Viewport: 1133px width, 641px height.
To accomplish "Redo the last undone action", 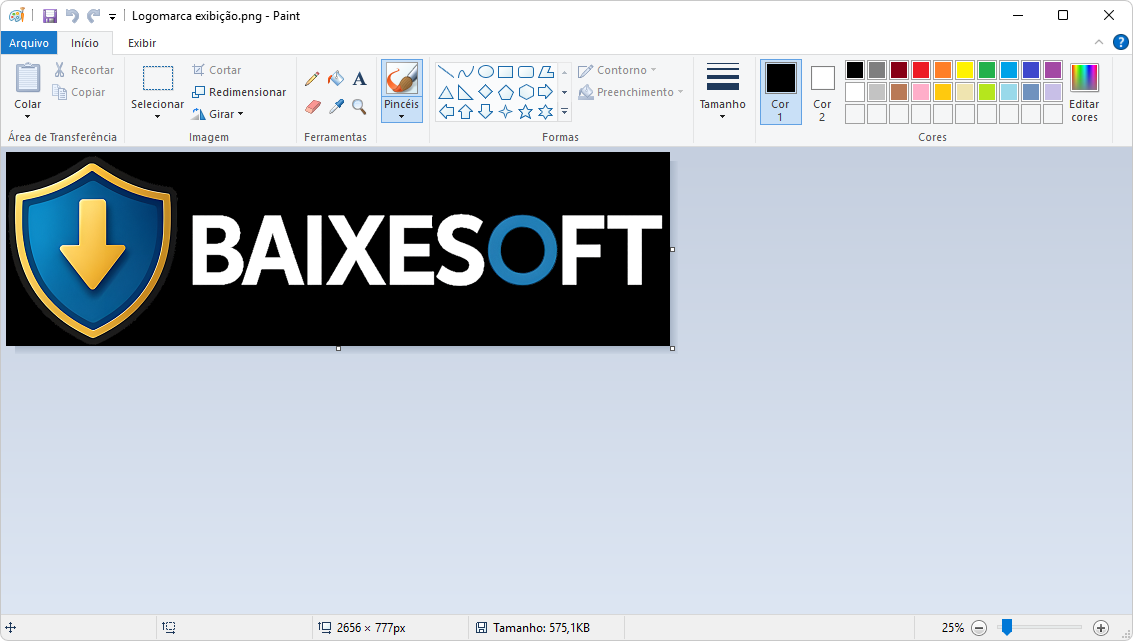I will [x=93, y=16].
